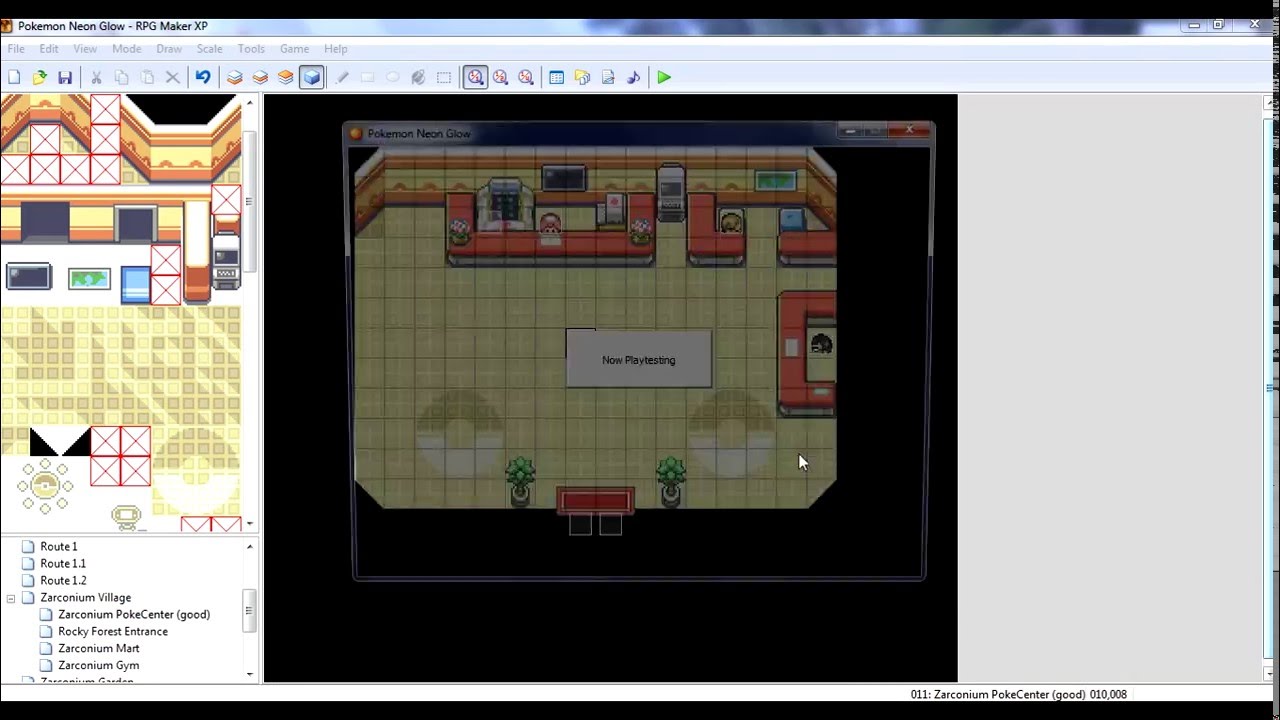The width and height of the screenshot is (1280, 720).
Task: Open the View menu
Action: click(x=85, y=49)
